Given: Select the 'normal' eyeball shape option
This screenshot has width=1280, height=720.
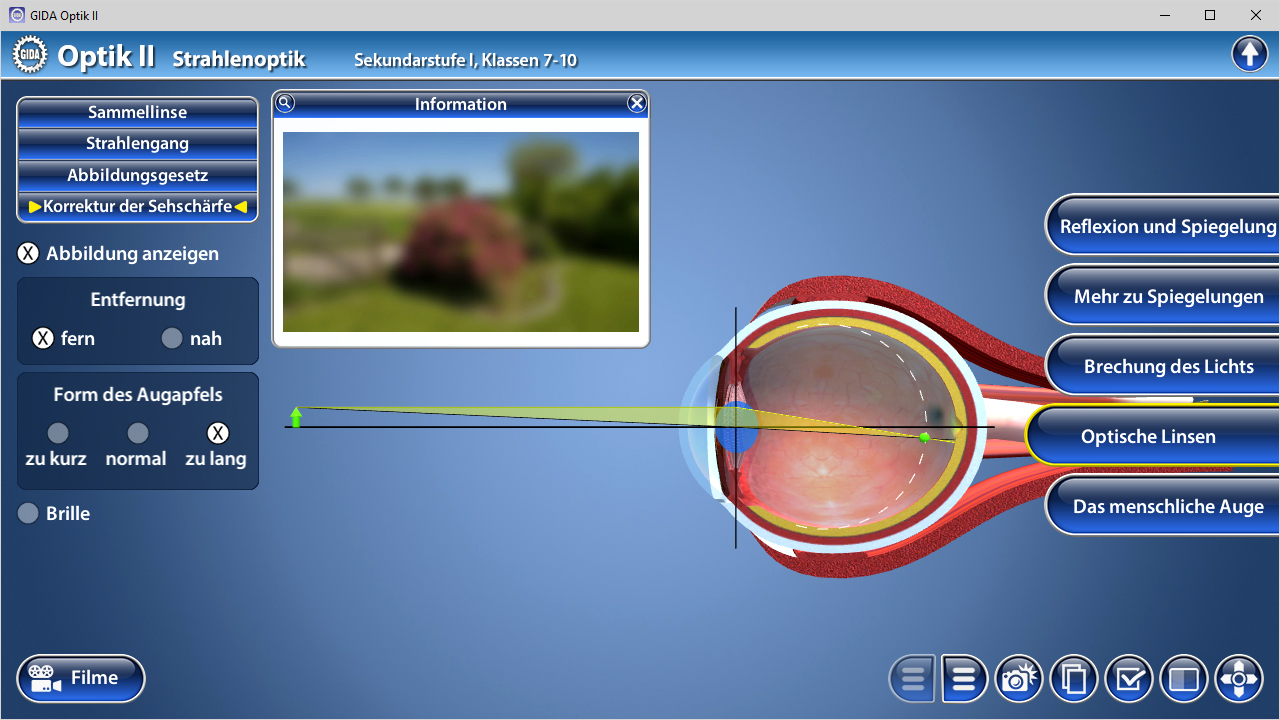Looking at the screenshot, I should click(138, 433).
